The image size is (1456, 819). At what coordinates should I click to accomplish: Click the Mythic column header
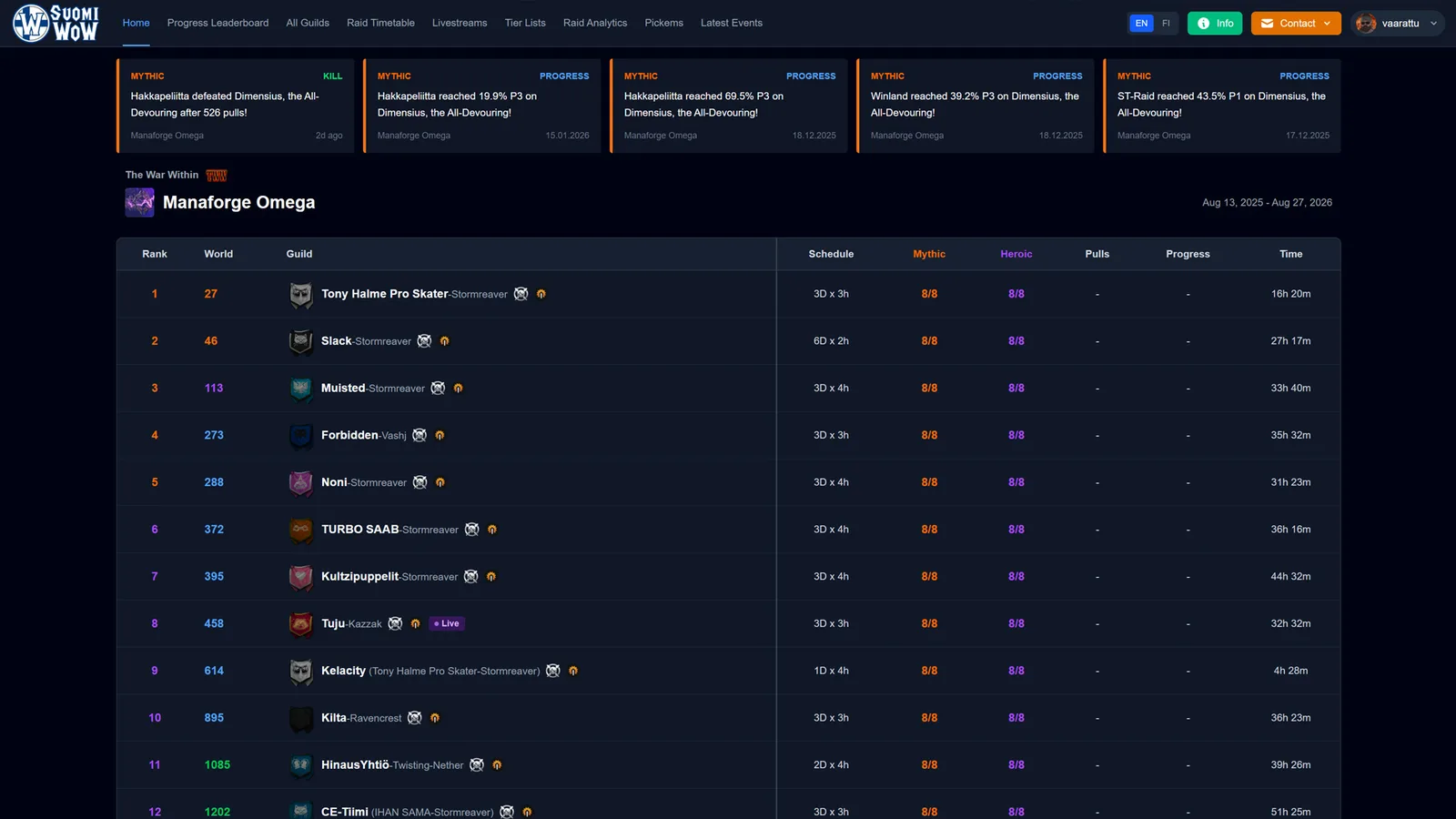[929, 254]
